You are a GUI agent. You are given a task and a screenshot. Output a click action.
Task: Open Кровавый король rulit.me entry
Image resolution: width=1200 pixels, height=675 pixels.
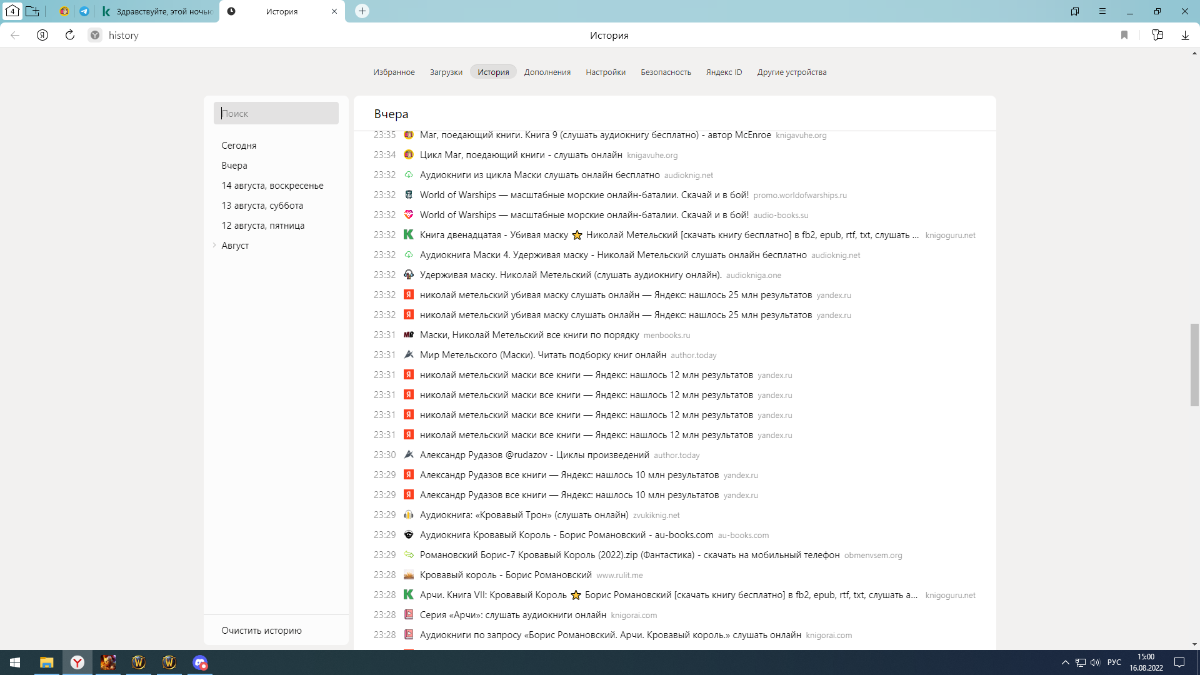[506, 575]
